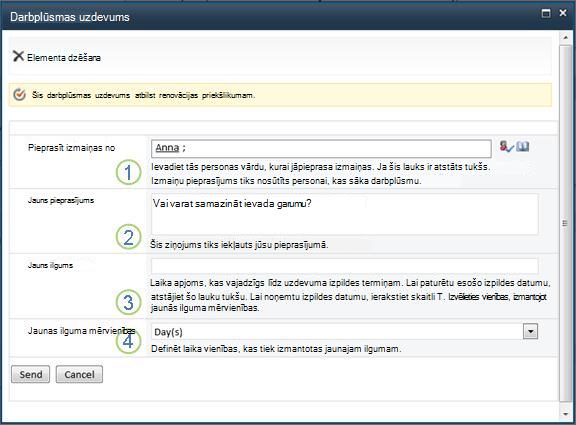Click the Elementa dzēšana delete X icon

(18, 56)
